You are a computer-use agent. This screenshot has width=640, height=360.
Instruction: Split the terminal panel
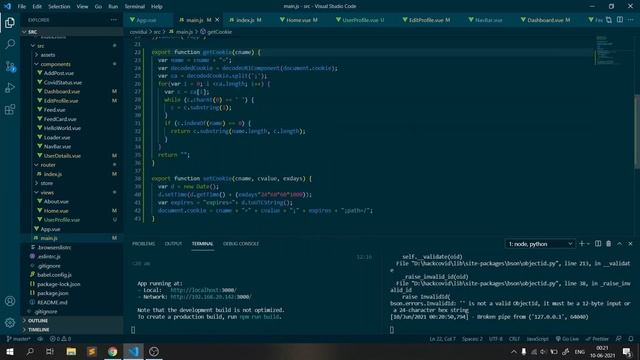[x=598, y=244]
